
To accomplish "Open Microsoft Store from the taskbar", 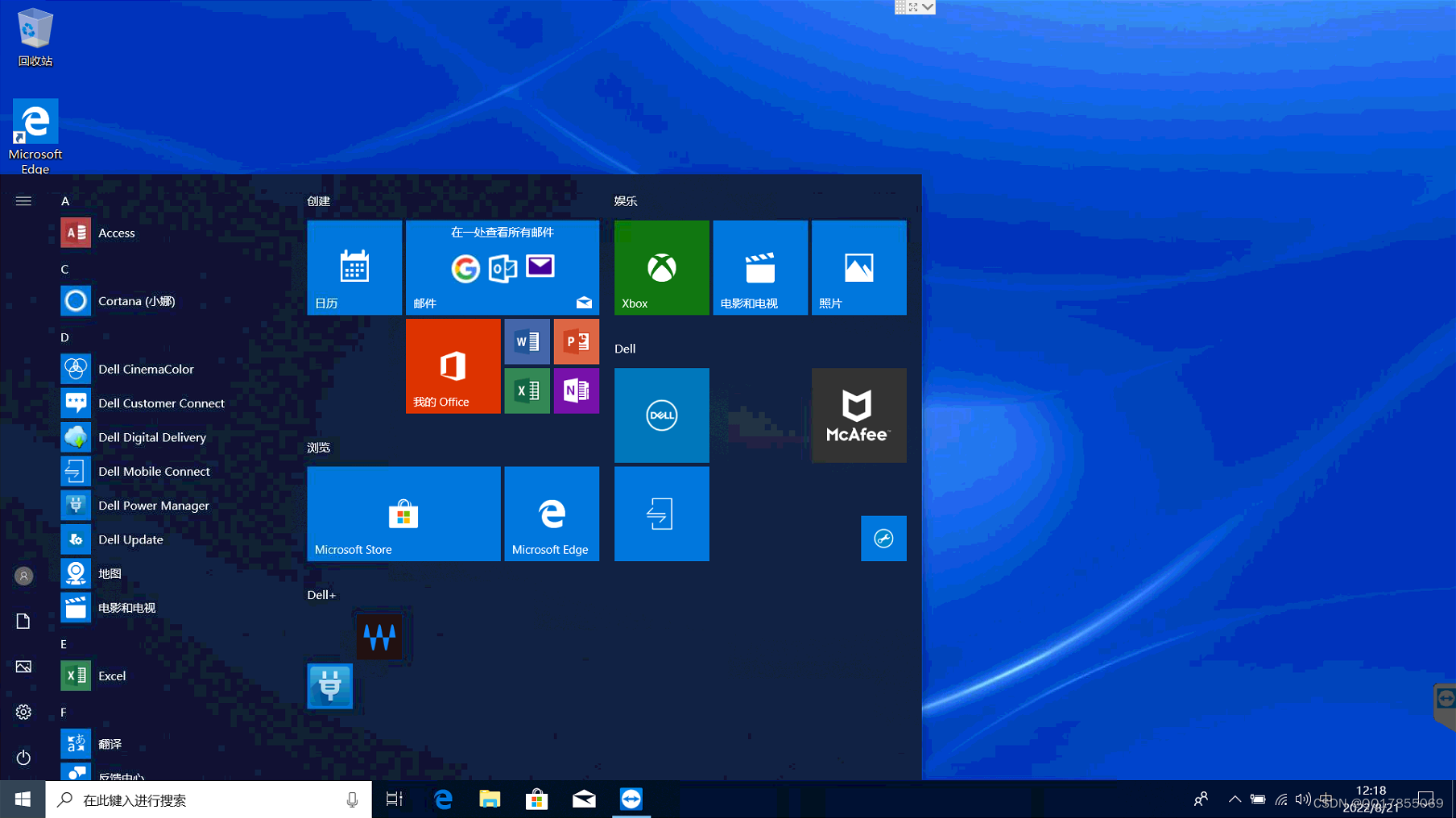I will [536, 799].
